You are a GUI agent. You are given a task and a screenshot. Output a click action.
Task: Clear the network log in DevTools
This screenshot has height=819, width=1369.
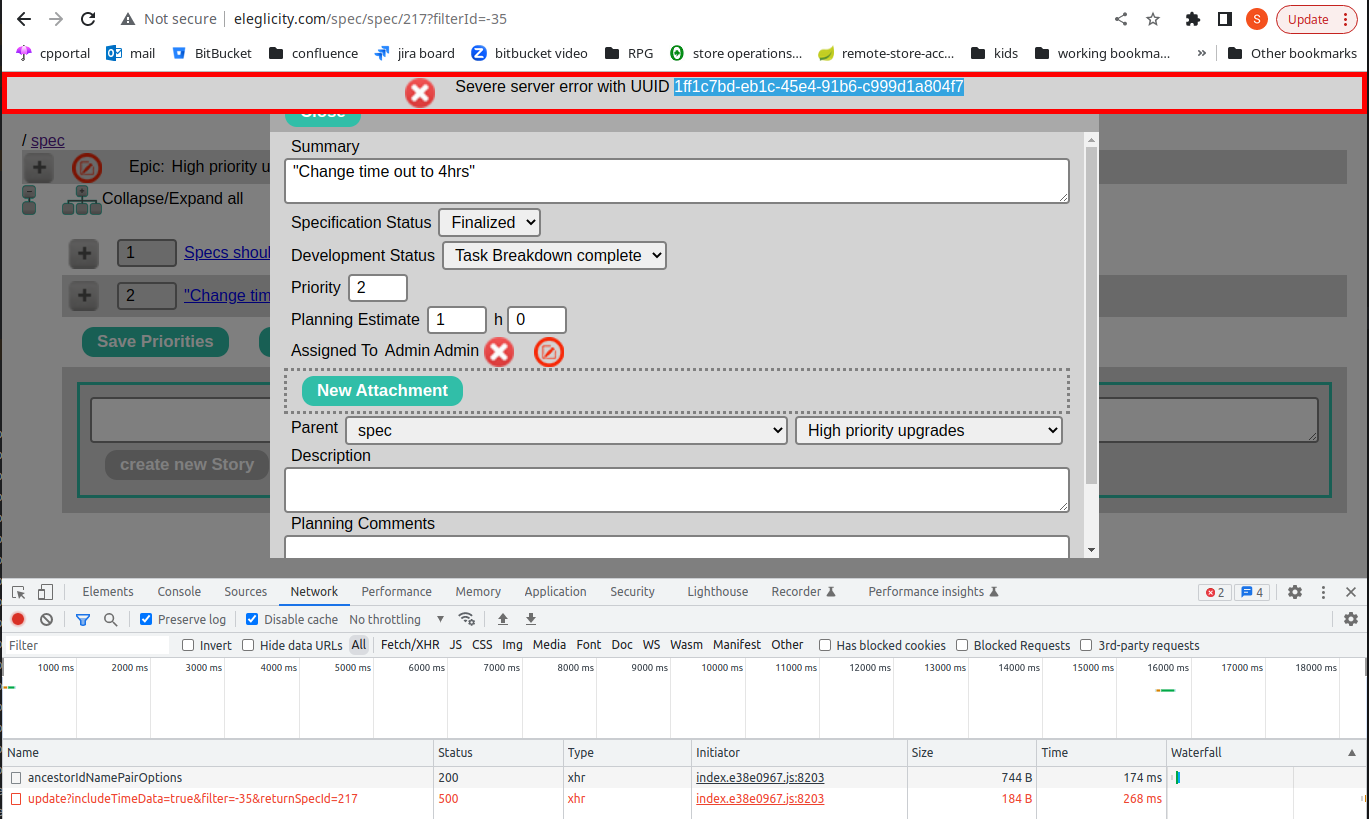click(46, 619)
